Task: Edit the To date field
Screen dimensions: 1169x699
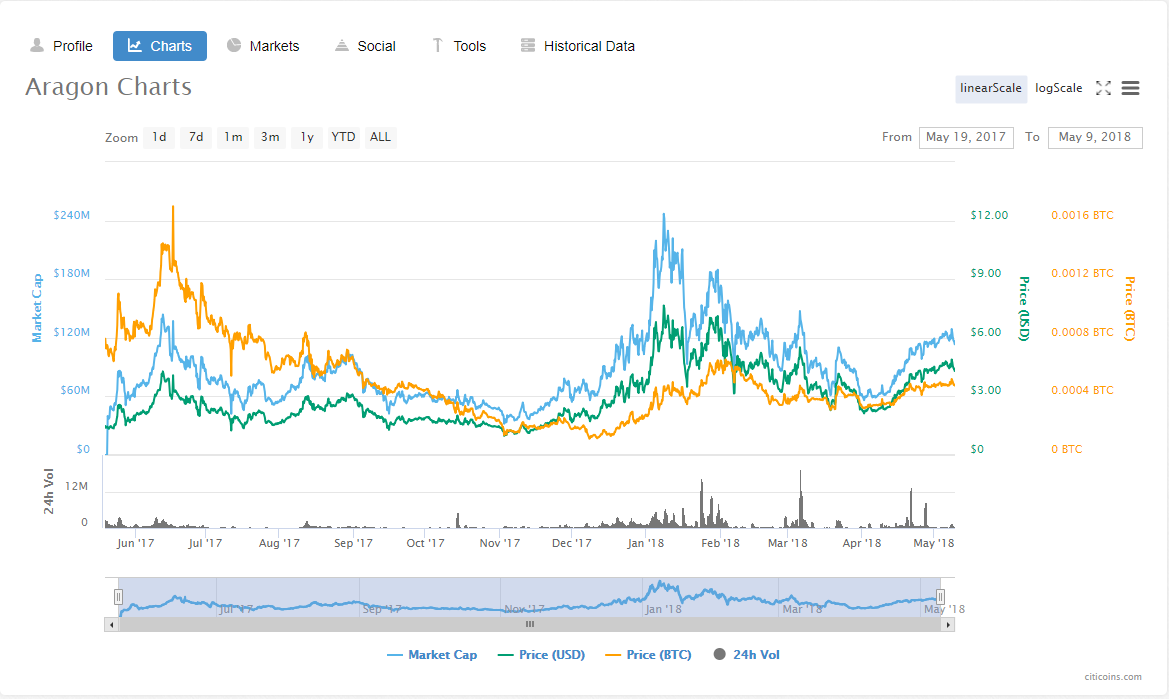Action: 1095,137
